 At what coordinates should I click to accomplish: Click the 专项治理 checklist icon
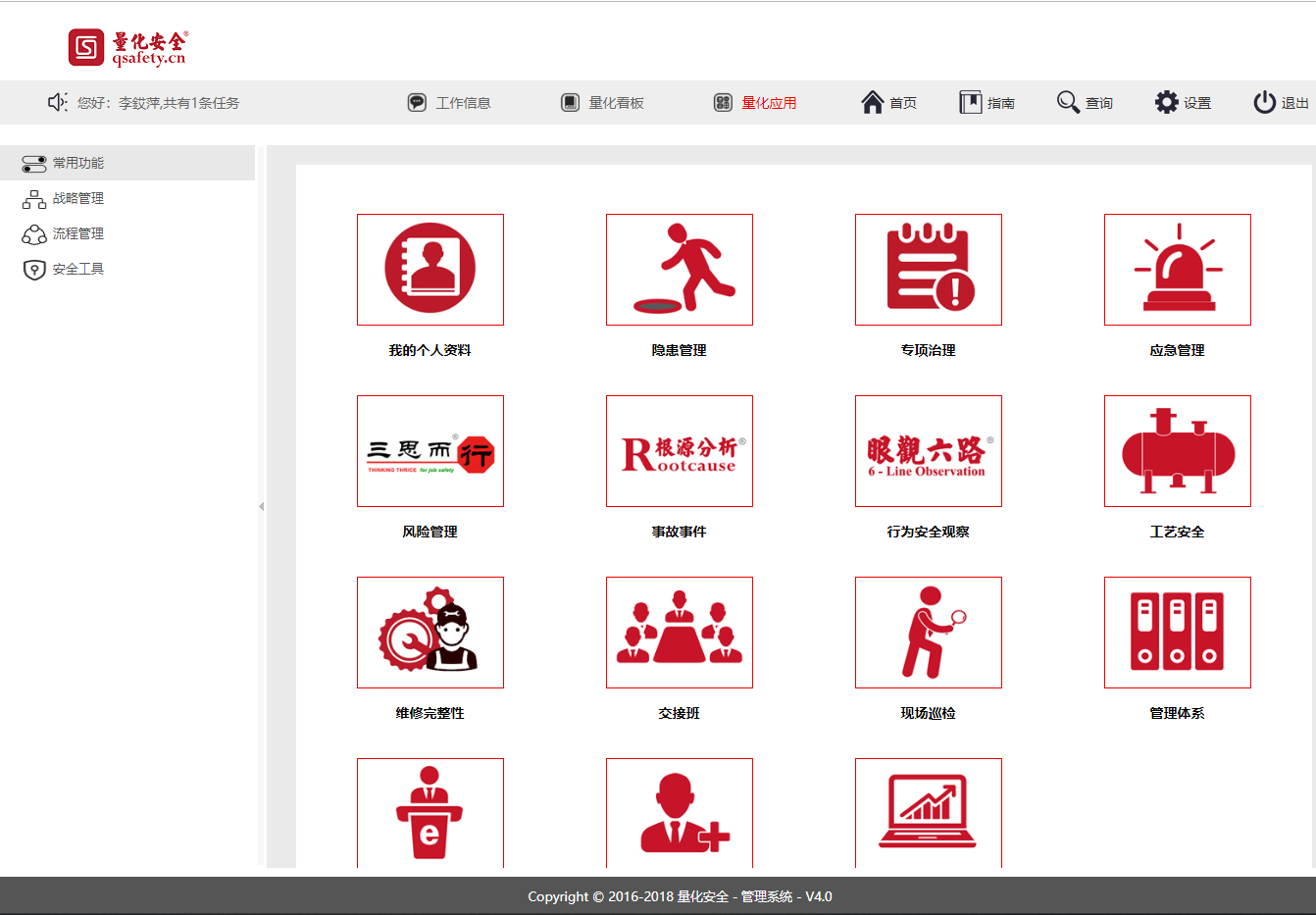tap(928, 270)
